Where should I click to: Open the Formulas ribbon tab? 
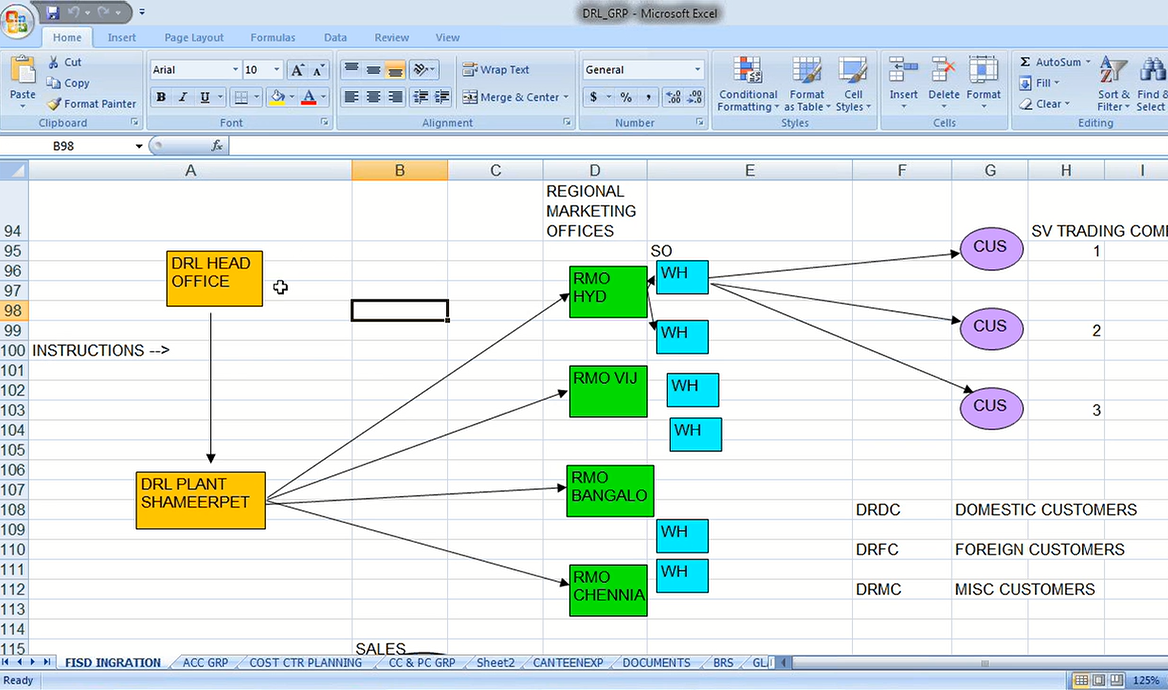click(x=273, y=37)
